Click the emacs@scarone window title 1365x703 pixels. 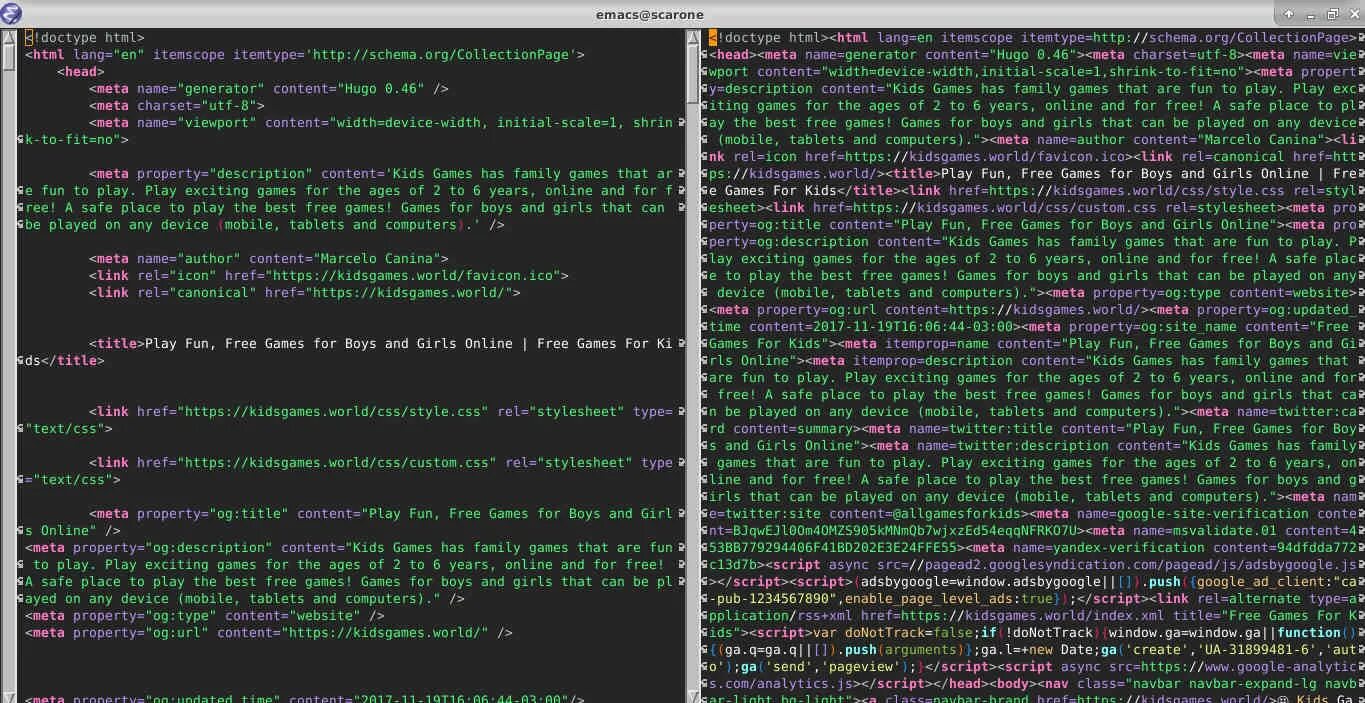click(649, 14)
